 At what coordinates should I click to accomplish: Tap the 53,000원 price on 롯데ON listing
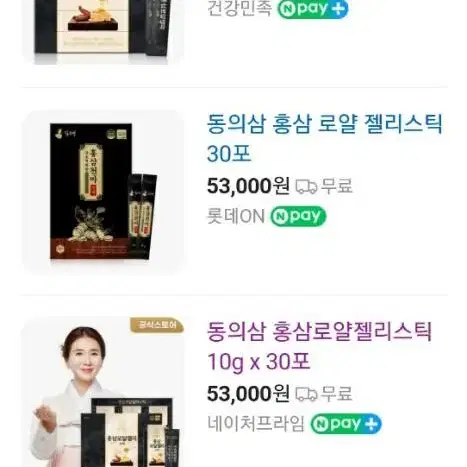pyautogui.click(x=248, y=186)
